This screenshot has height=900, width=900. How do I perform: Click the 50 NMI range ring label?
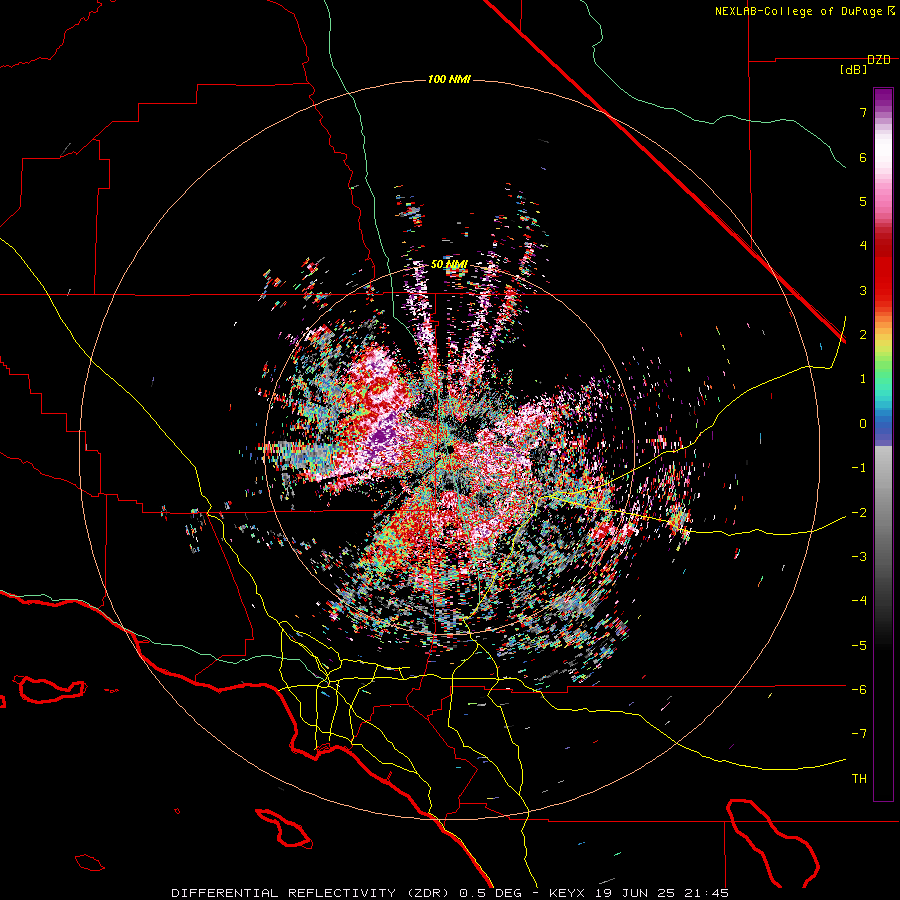(449, 265)
